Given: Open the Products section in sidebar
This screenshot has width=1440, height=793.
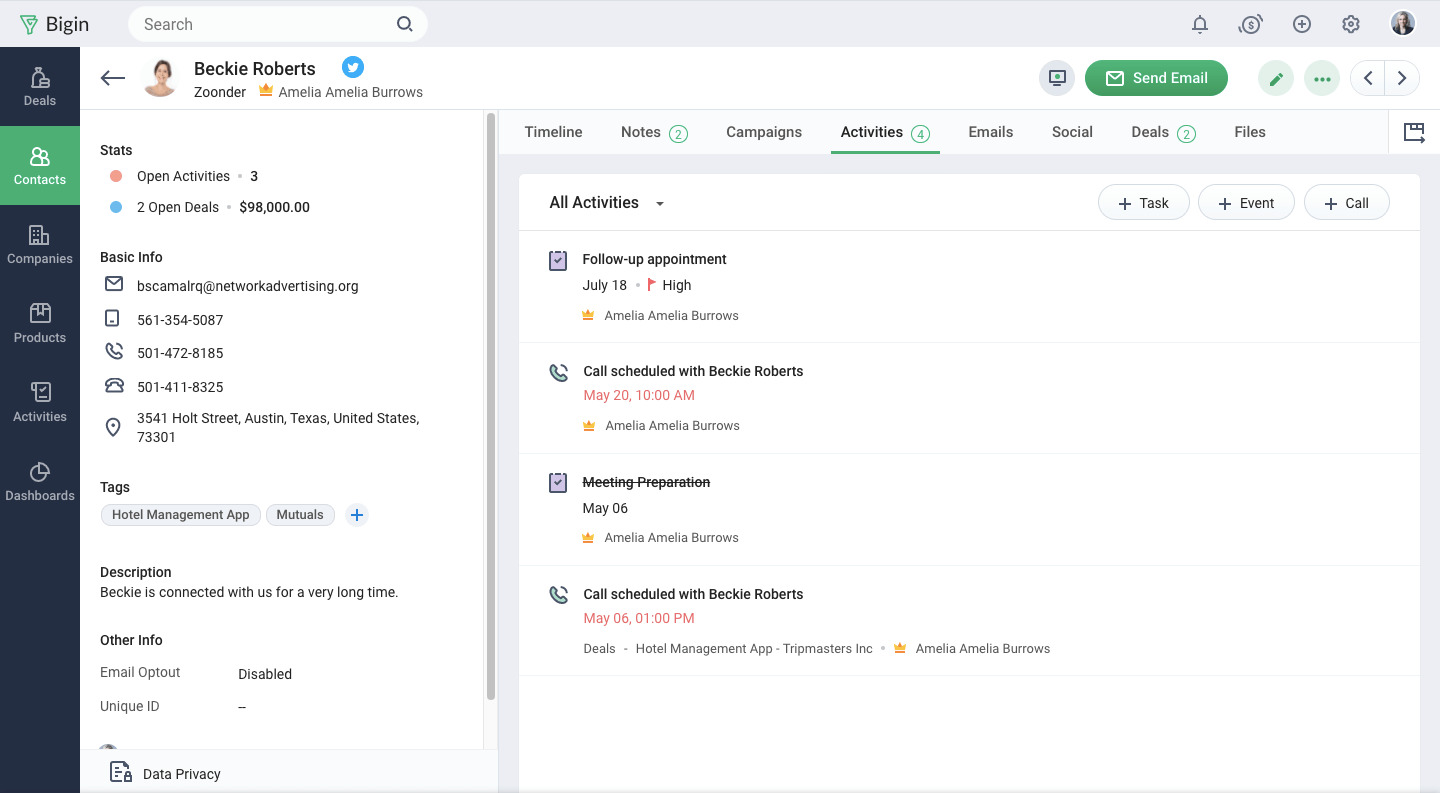Looking at the screenshot, I should pos(40,323).
